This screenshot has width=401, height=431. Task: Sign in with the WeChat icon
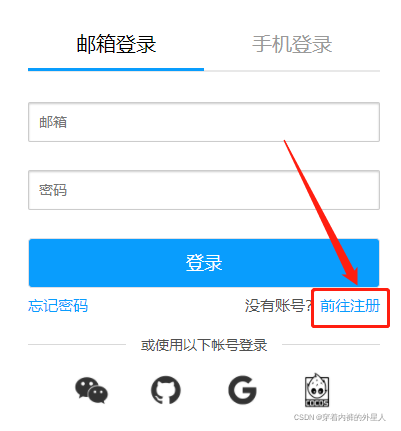(91, 390)
